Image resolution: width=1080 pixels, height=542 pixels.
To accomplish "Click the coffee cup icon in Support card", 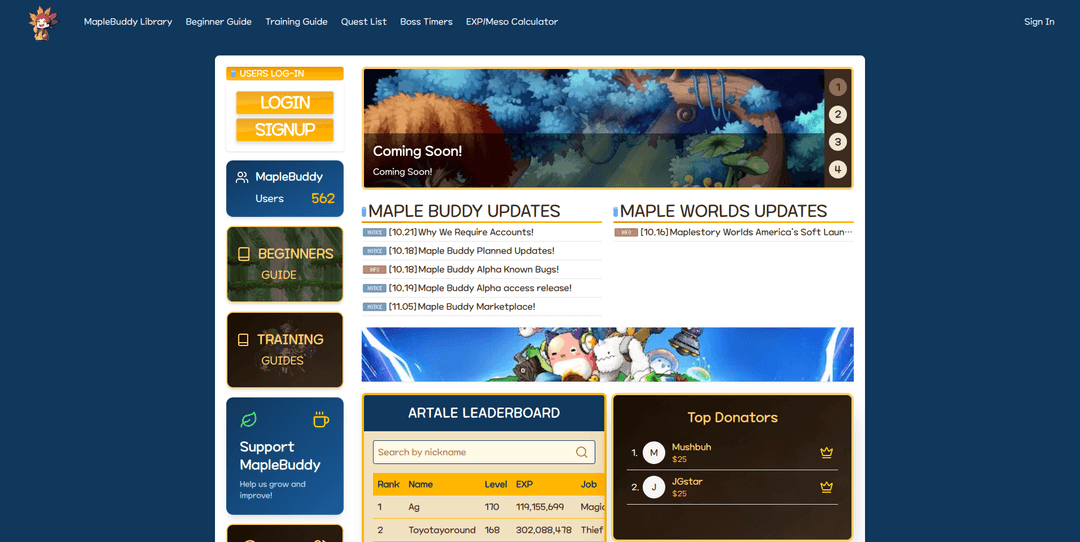I will tap(320, 419).
